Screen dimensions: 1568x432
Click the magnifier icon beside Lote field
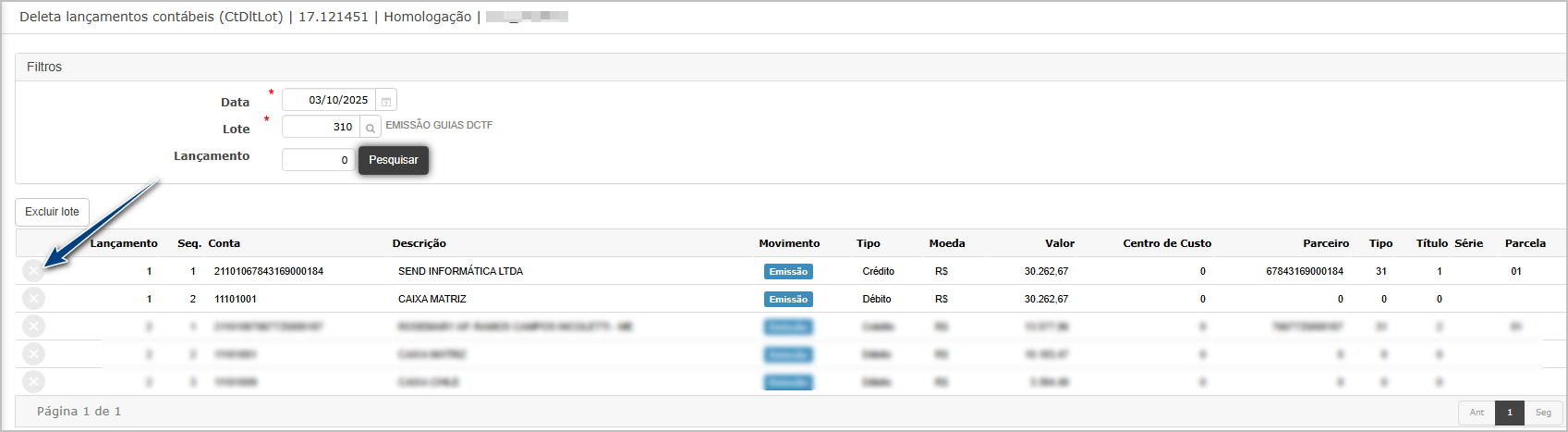370,128
